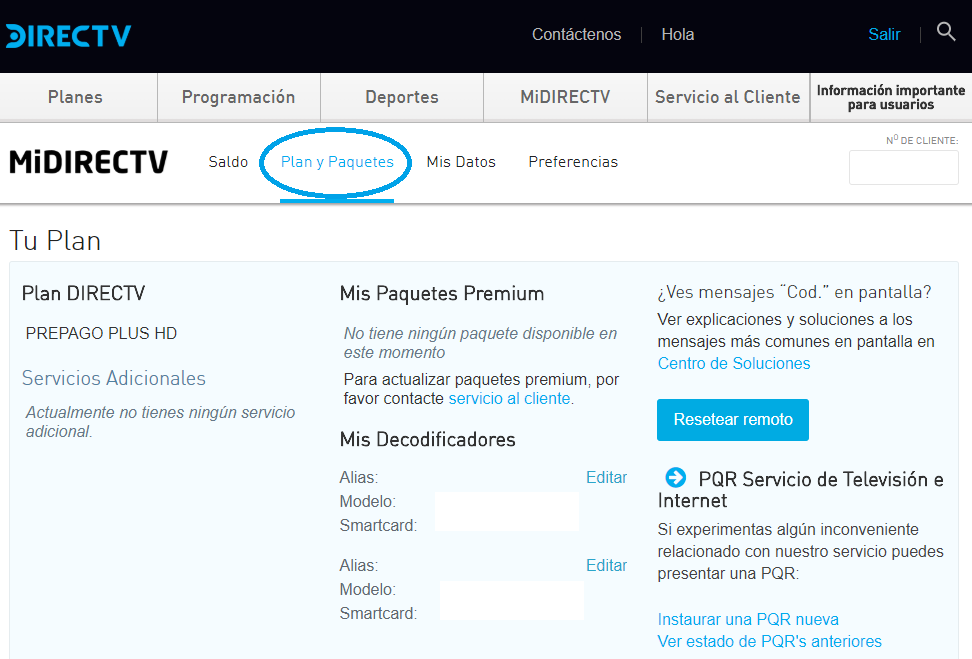The image size is (972, 659).
Task: Click 'Actualmente no tienes ningún servicio adicional' text
Action: [x=161, y=422]
